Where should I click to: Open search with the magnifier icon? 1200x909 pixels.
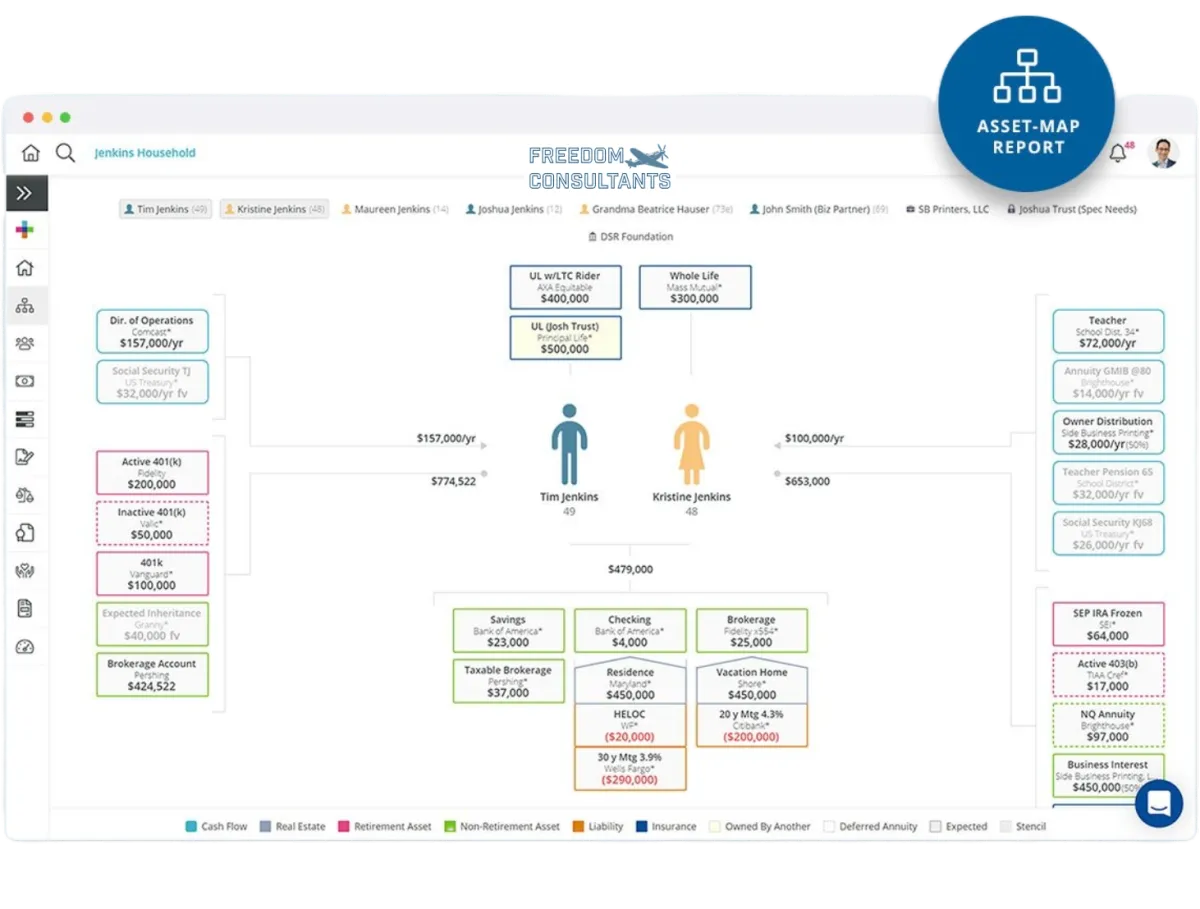(x=65, y=153)
